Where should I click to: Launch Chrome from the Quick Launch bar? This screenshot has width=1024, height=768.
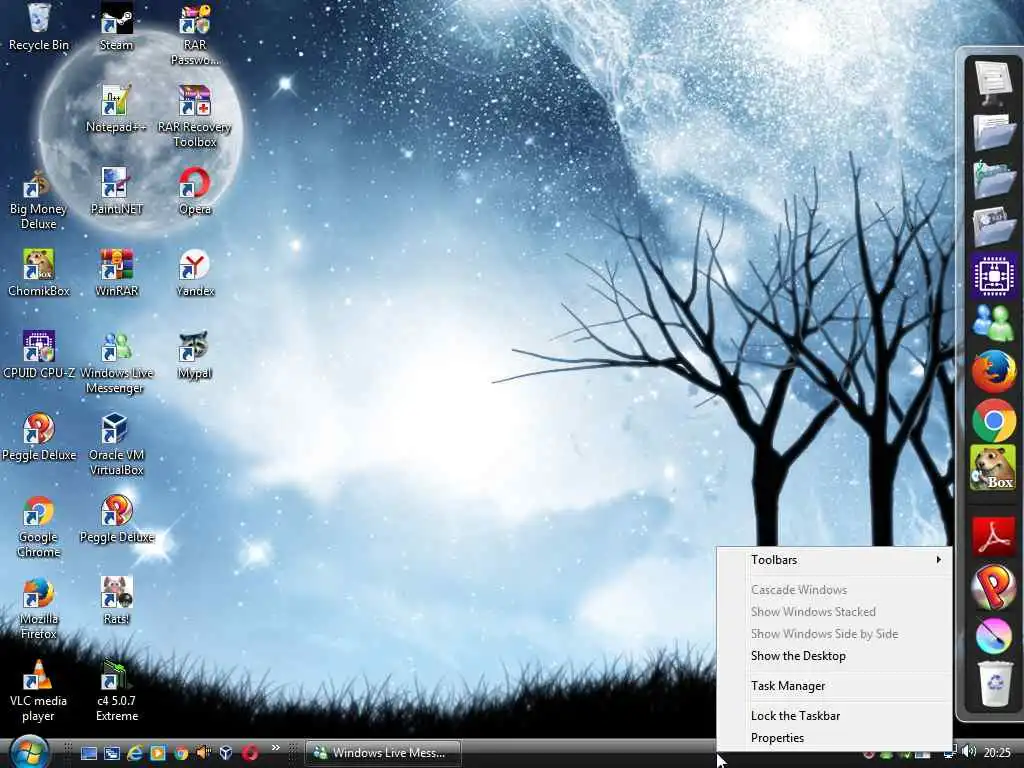pos(181,753)
